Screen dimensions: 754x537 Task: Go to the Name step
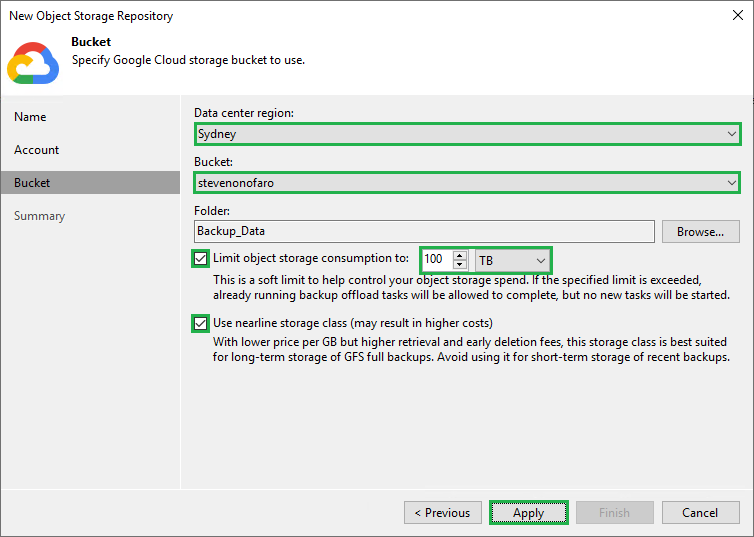point(30,117)
